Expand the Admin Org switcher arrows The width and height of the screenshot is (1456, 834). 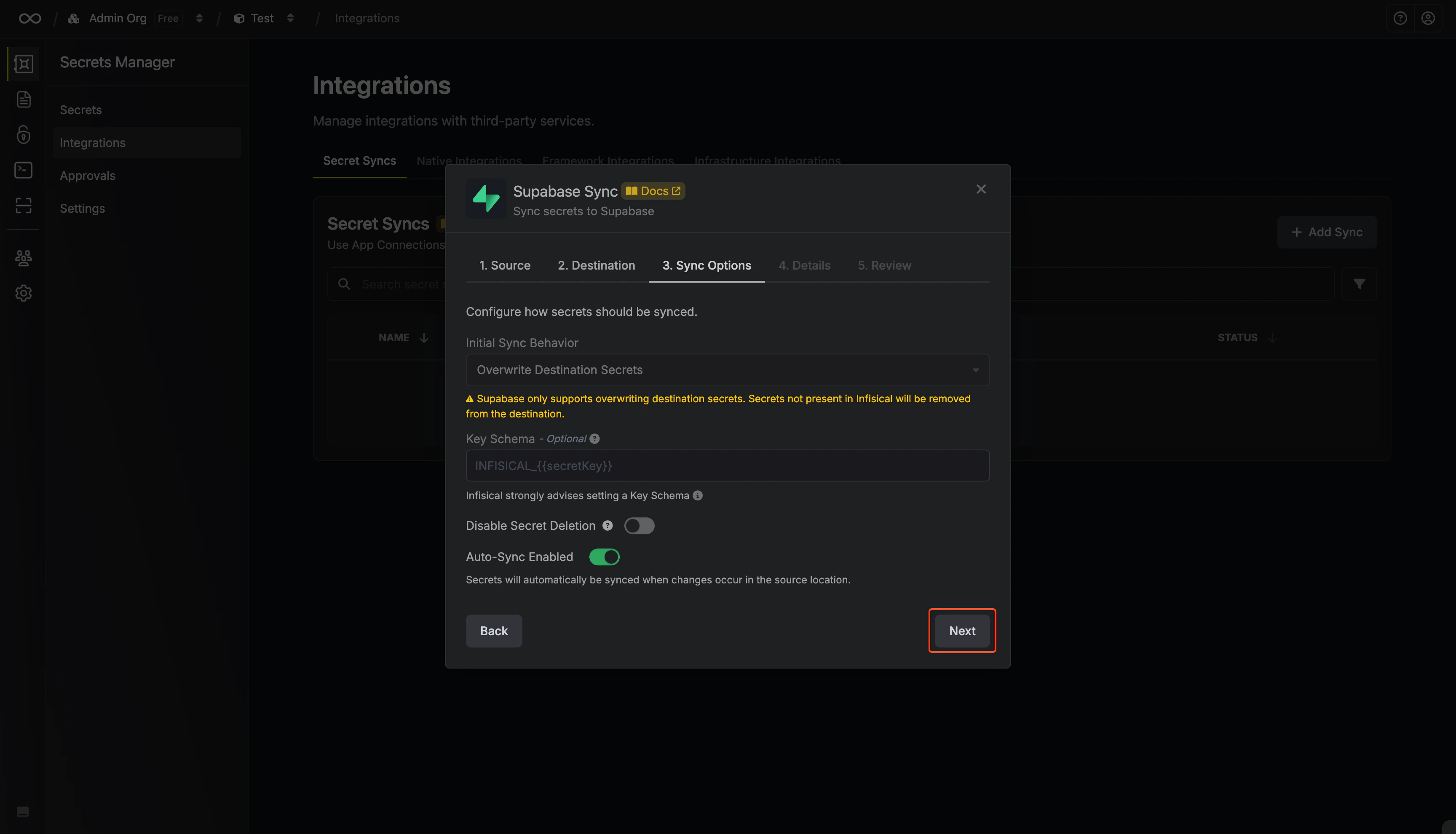199,19
